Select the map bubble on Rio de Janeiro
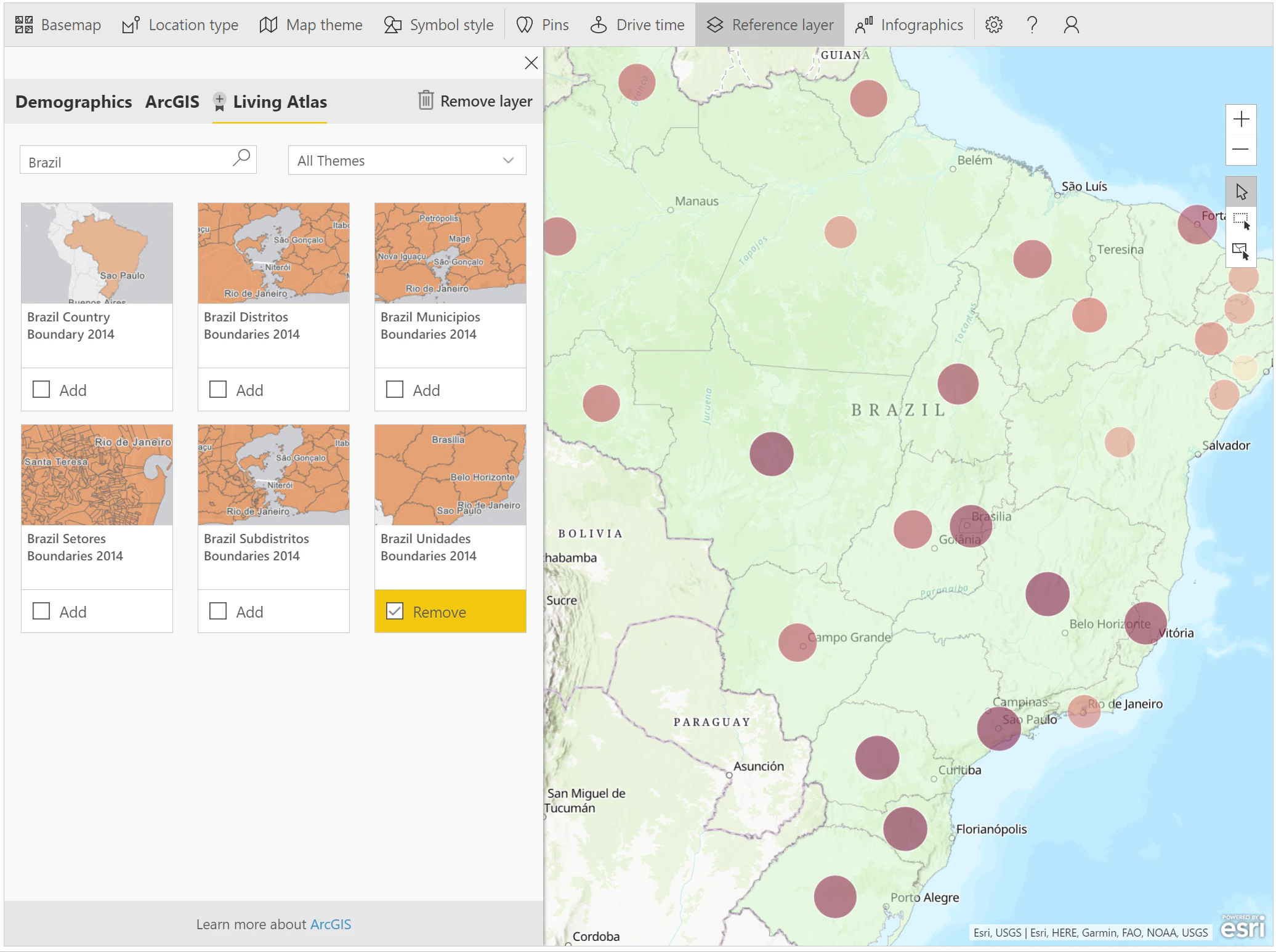Viewport: 1276px width, 952px height. coord(1084,711)
